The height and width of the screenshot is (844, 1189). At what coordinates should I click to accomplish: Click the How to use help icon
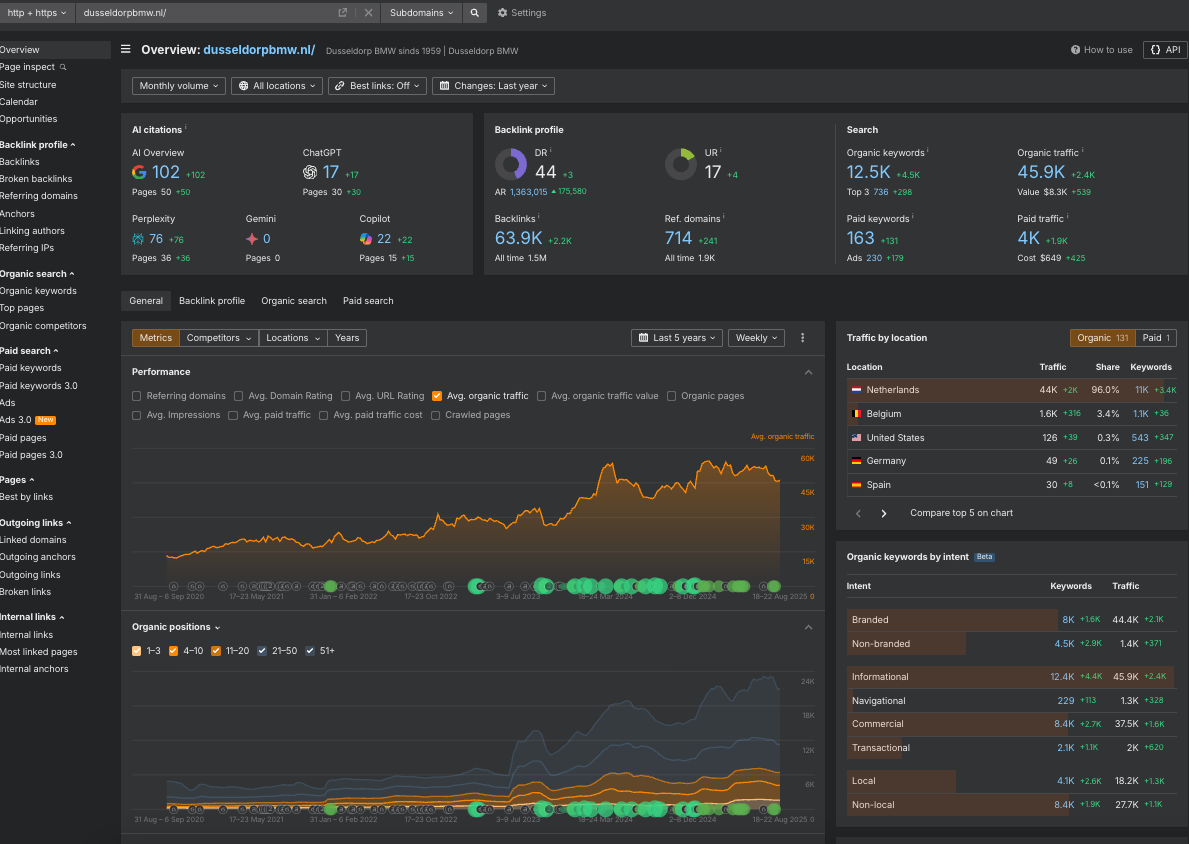point(1075,50)
